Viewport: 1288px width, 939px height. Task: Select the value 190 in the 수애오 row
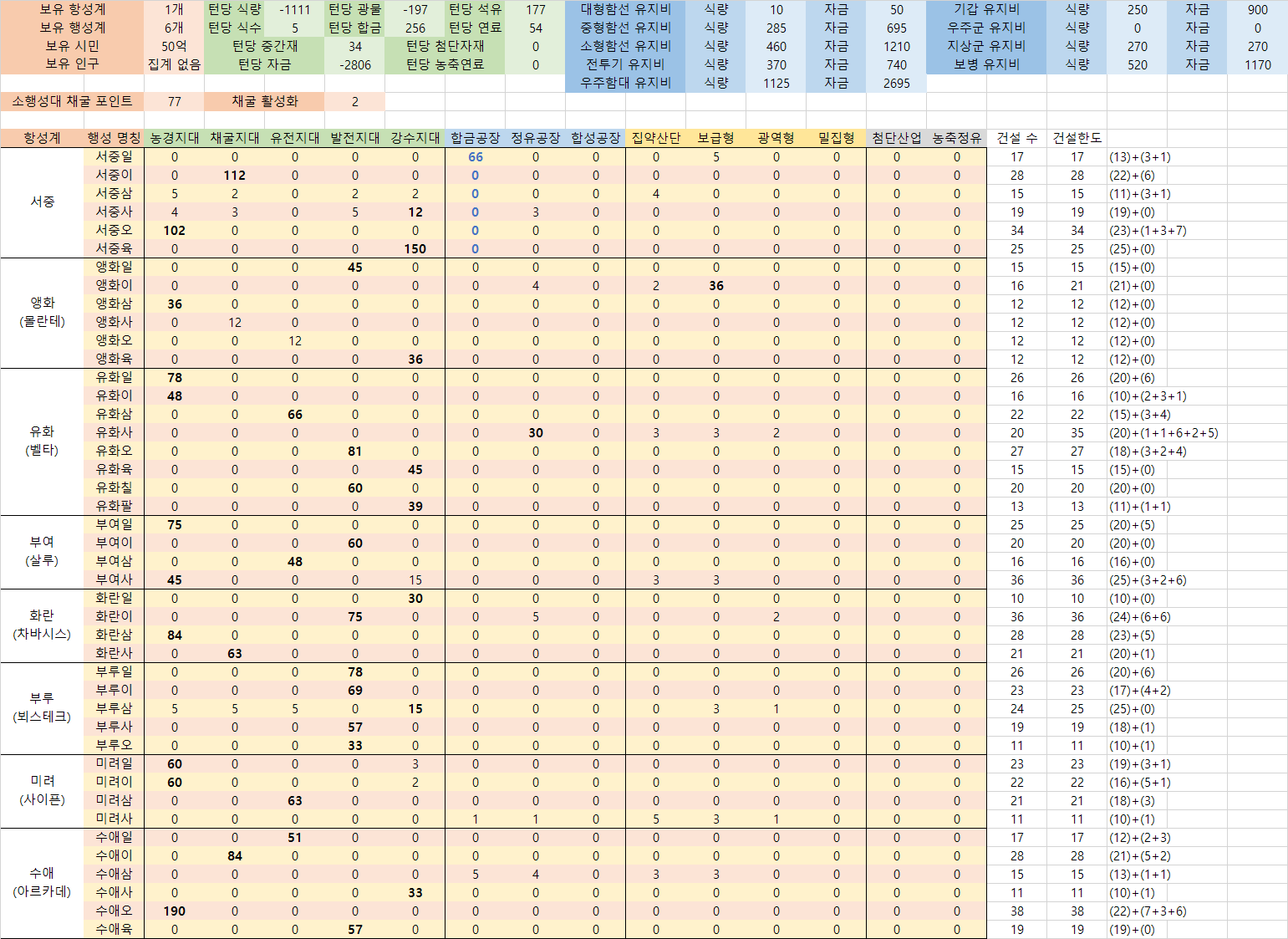[174, 911]
